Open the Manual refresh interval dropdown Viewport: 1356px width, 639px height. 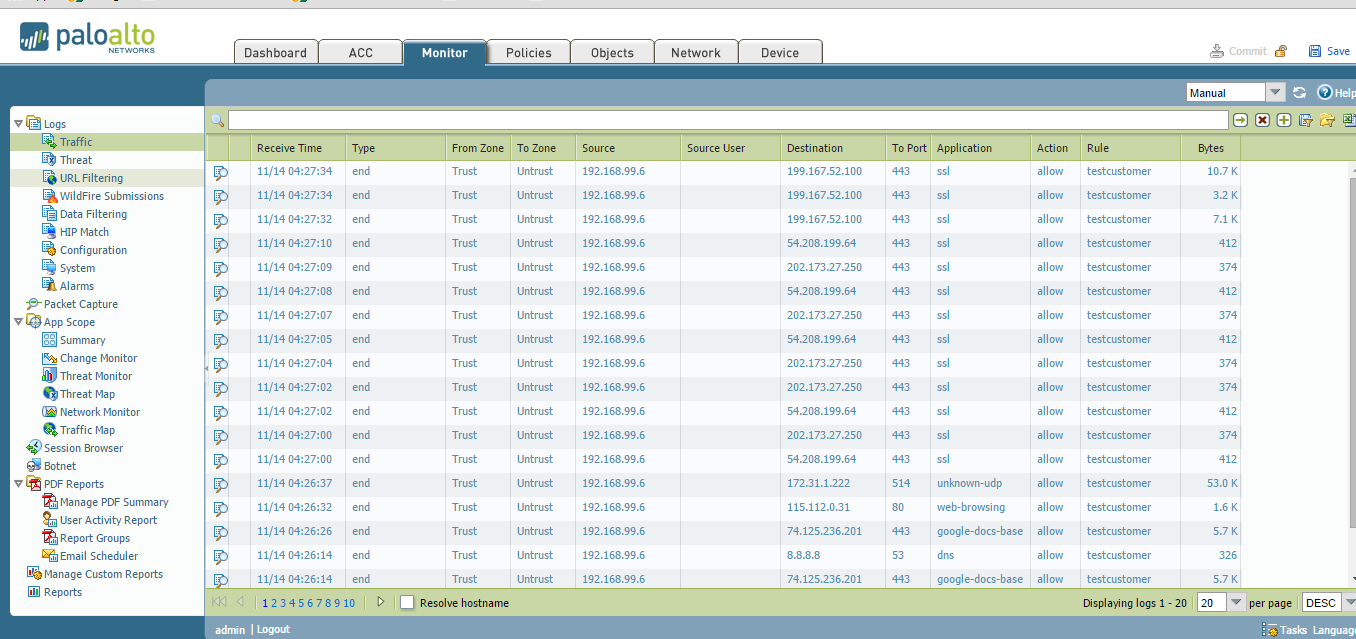1275,93
